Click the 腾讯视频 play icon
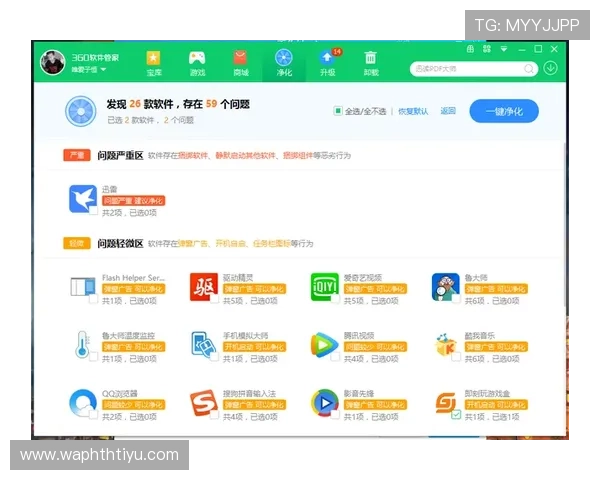 click(x=324, y=345)
